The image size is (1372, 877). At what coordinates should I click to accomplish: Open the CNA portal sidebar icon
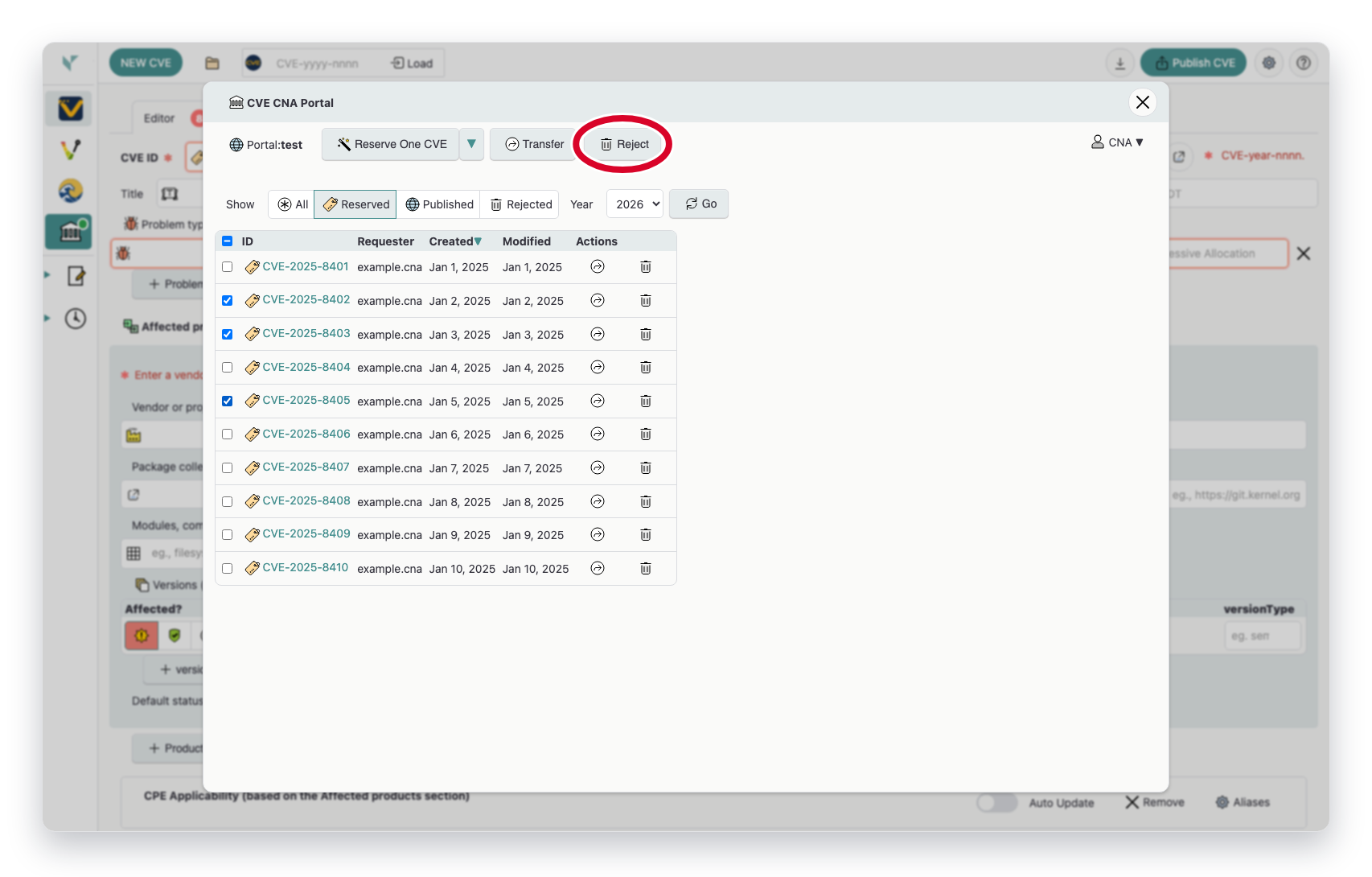click(68, 232)
